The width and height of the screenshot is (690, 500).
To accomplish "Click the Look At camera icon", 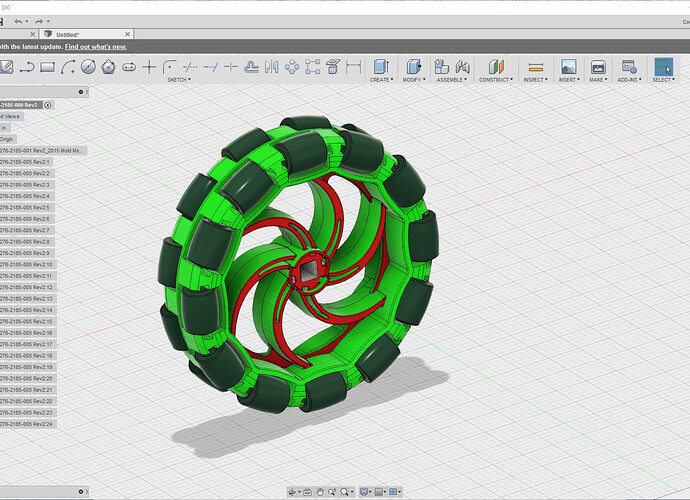I will pos(308,492).
